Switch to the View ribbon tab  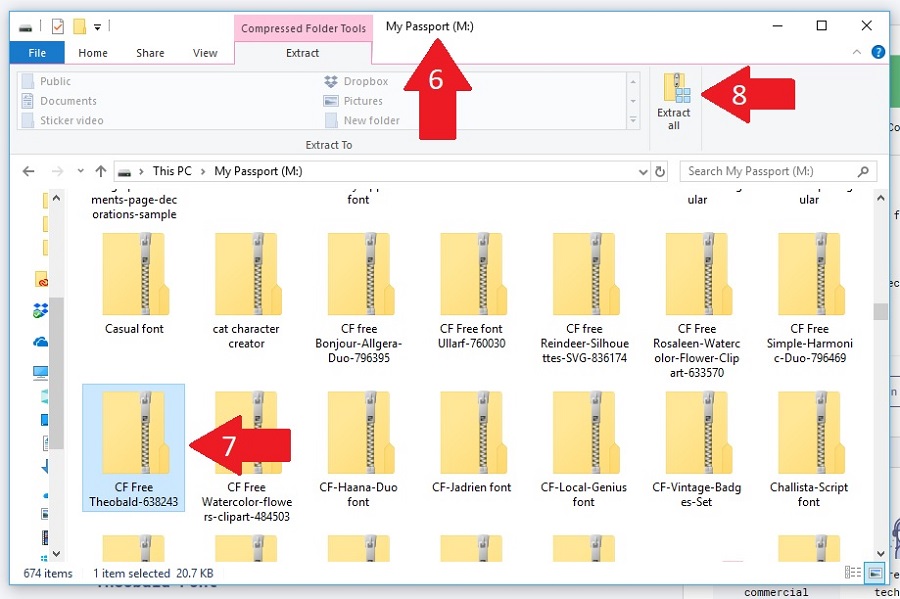pyautogui.click(x=205, y=53)
